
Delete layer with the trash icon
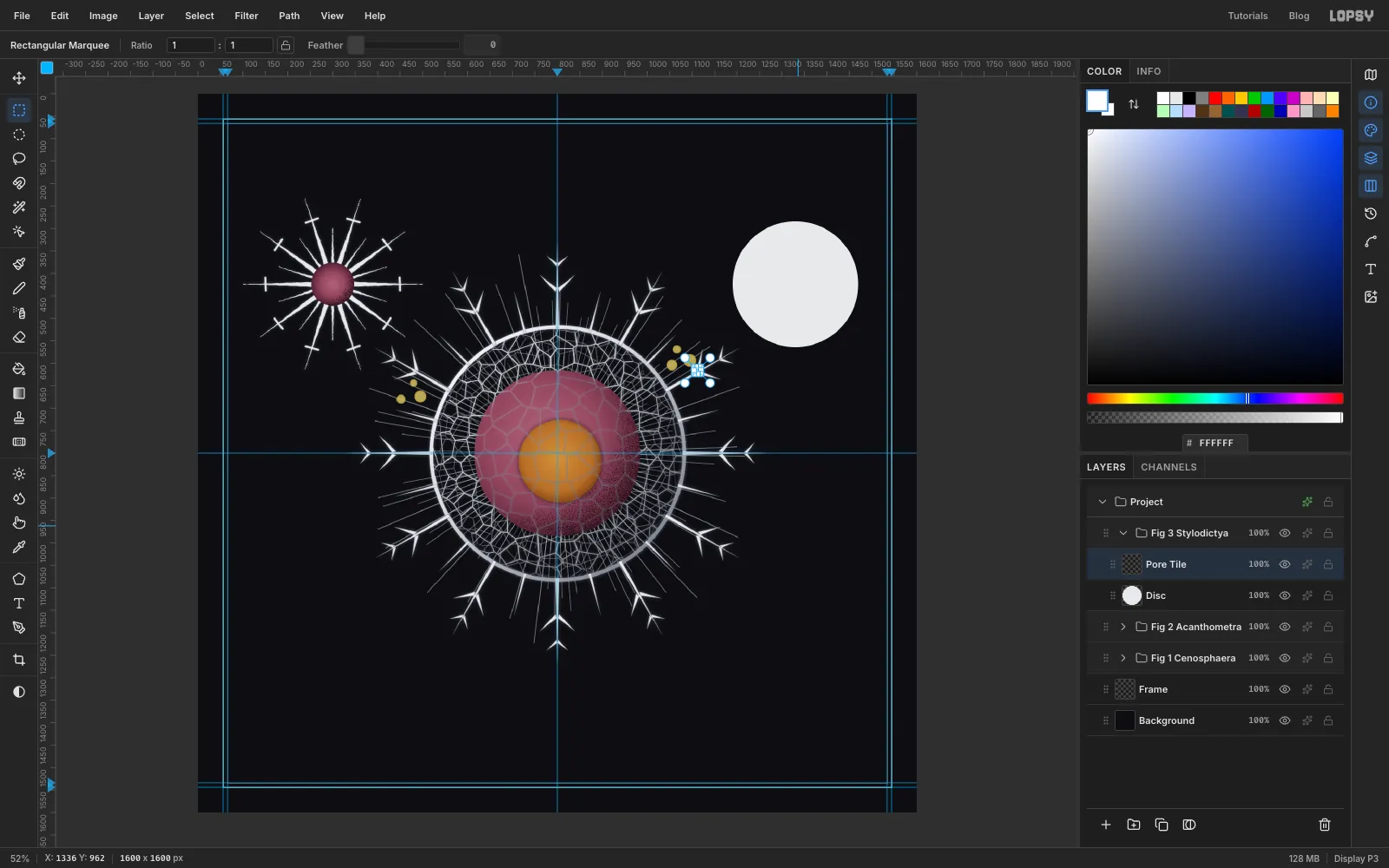pyautogui.click(x=1325, y=825)
